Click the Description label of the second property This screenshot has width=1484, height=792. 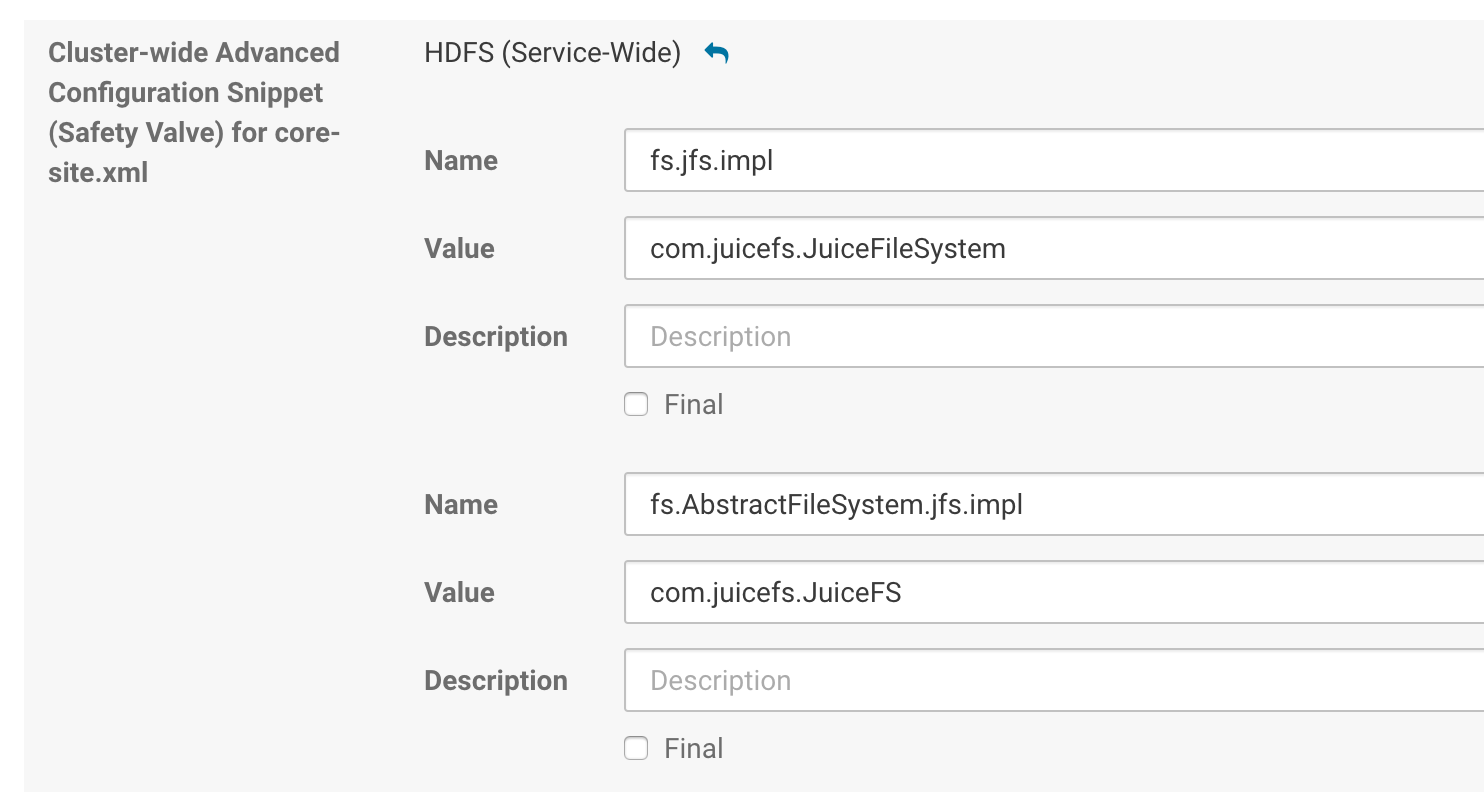[495, 681]
